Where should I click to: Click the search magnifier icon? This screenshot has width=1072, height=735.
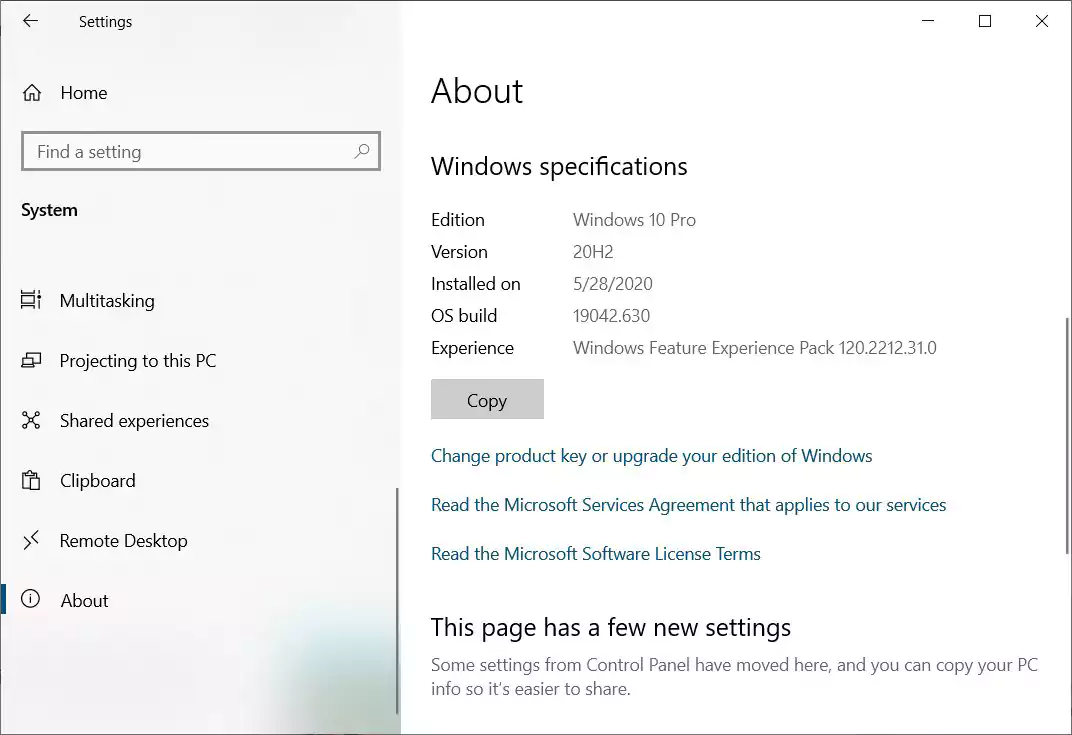point(362,151)
